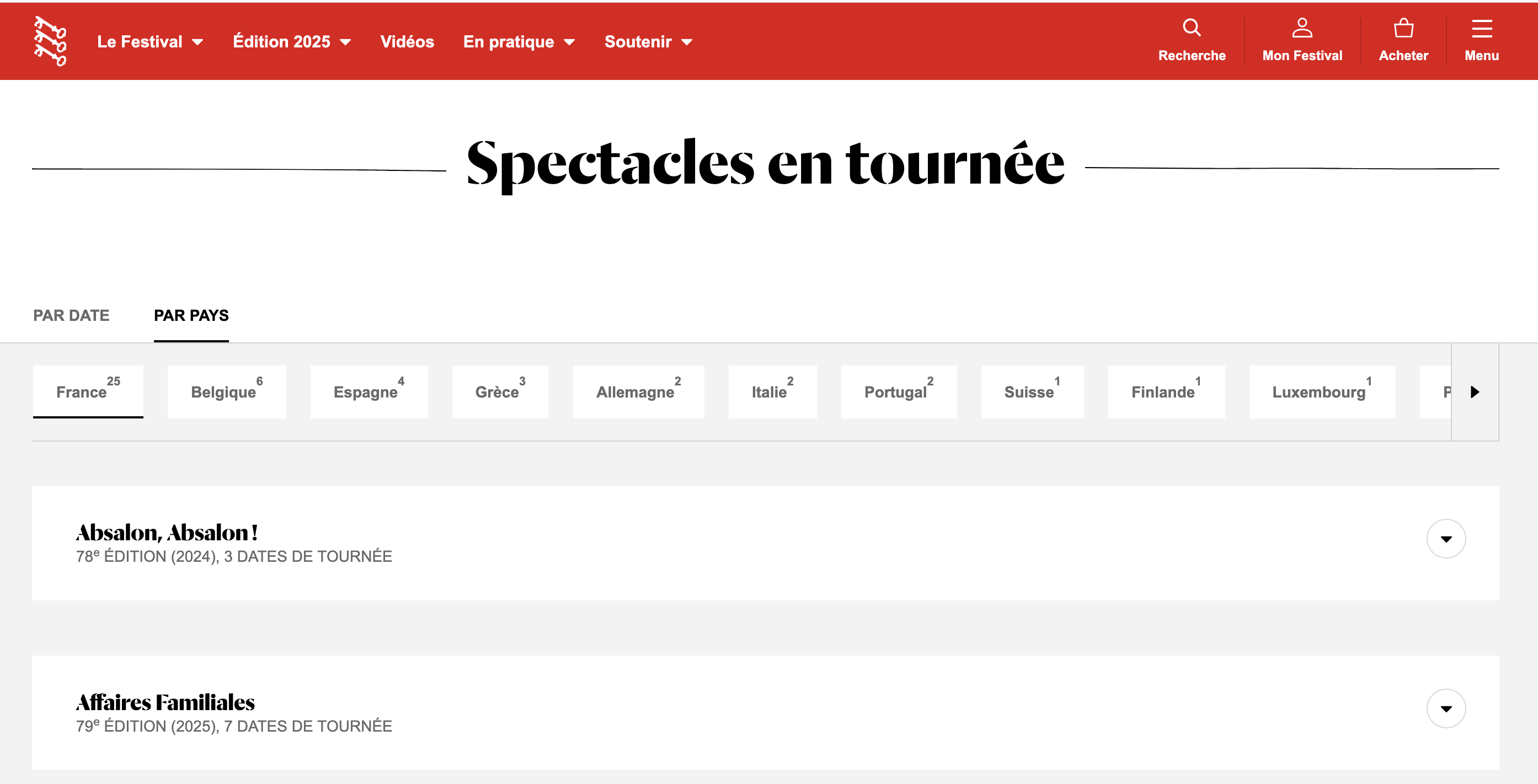Expand the En pratique menu

tap(518, 42)
